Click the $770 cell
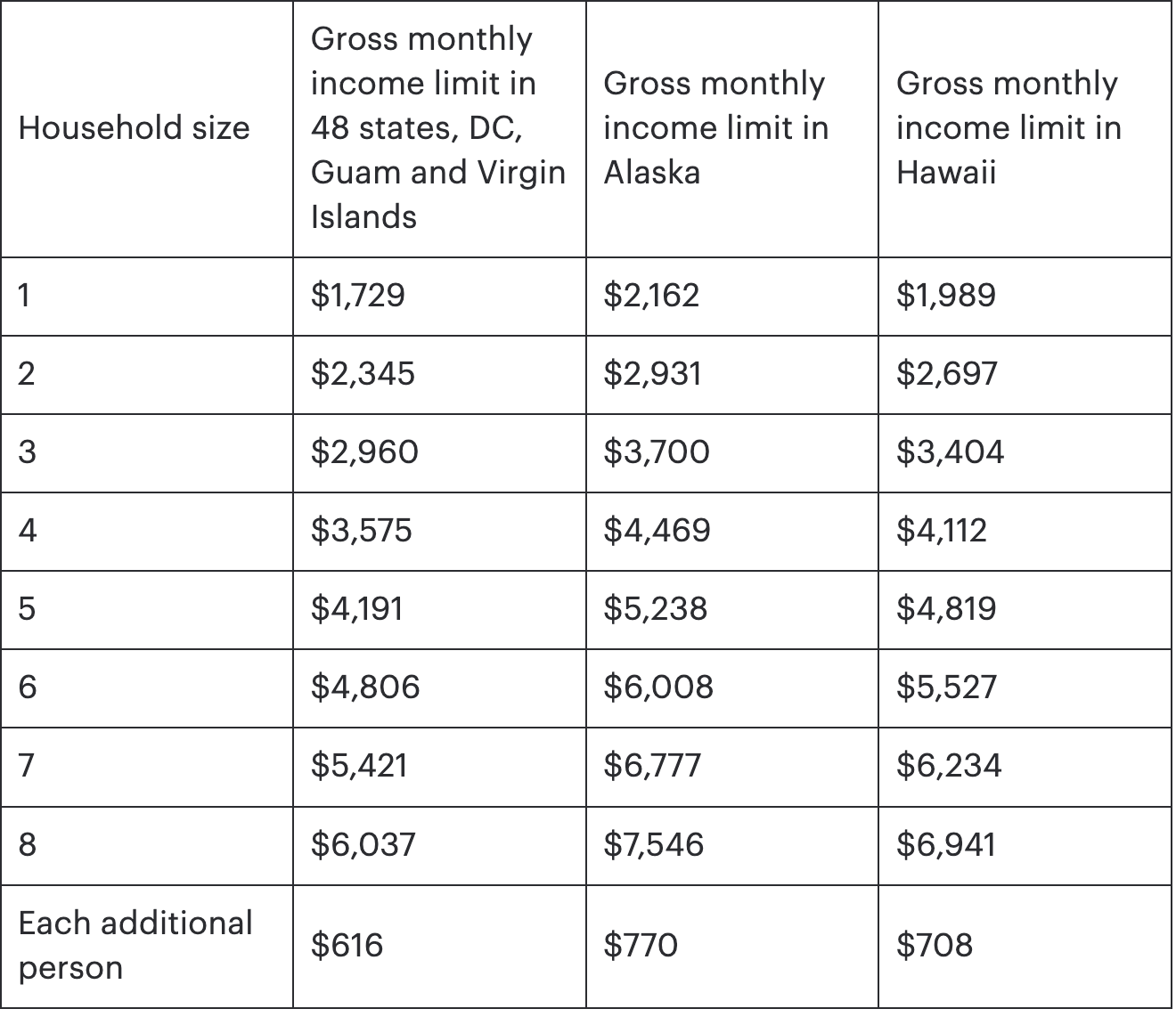This screenshot has width=1176, height=1017. pos(641,945)
